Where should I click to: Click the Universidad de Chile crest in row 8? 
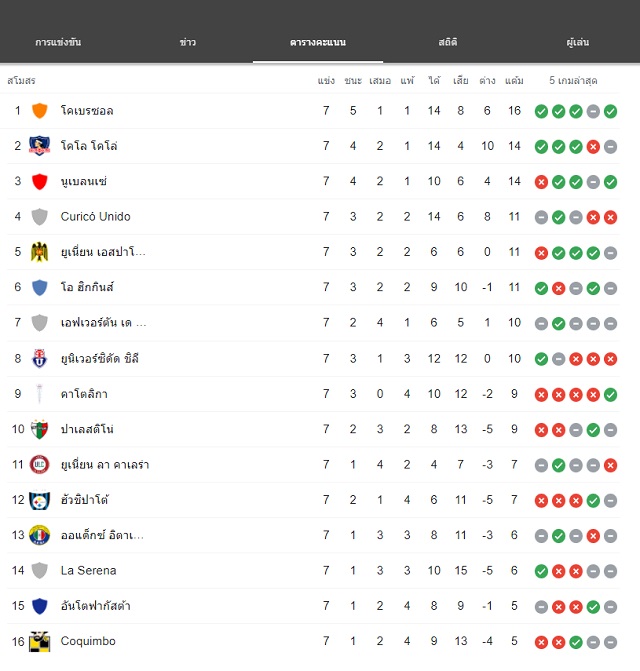coord(39,359)
